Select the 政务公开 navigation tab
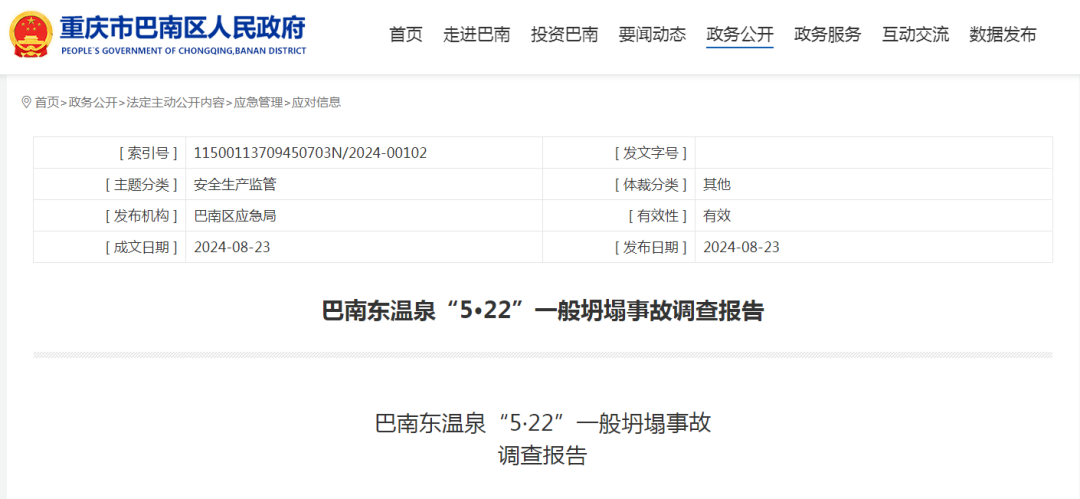Screen dimensions: 1080x499 pos(740,34)
